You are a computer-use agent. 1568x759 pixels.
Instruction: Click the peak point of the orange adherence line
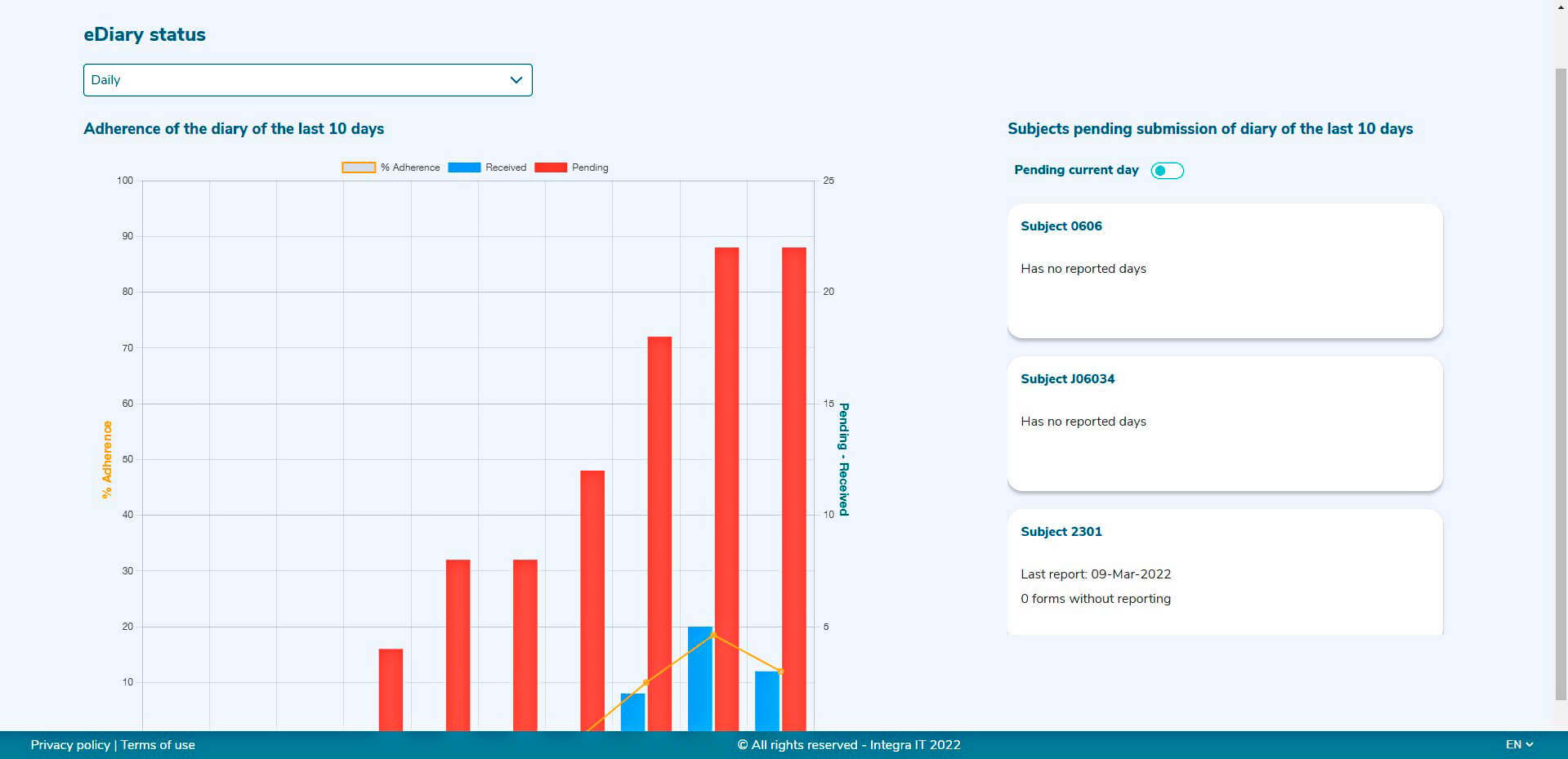click(x=713, y=635)
